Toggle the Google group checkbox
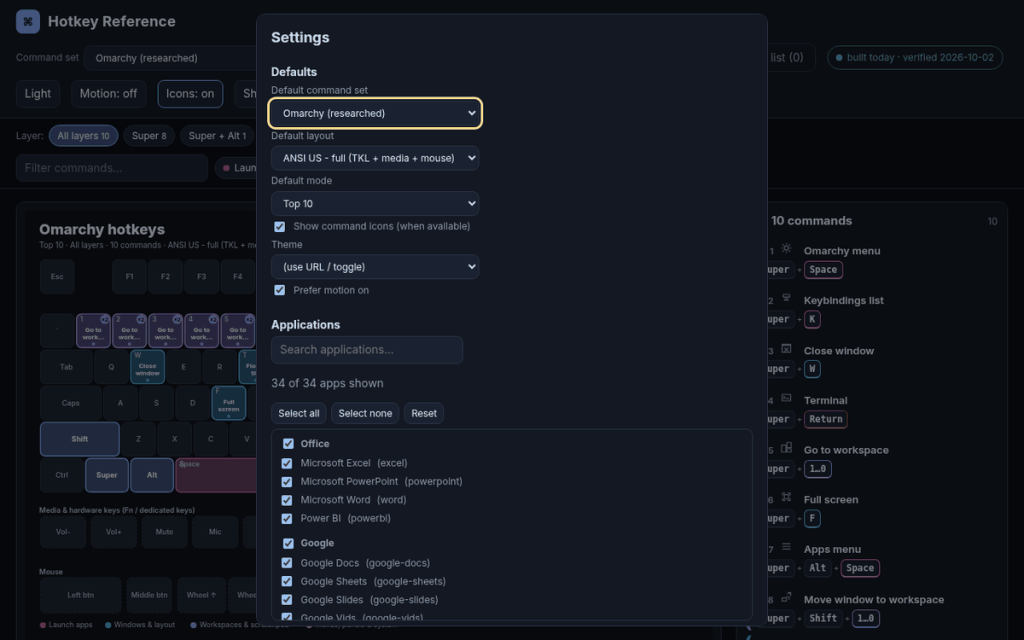The height and width of the screenshot is (640, 1024). pos(288,543)
